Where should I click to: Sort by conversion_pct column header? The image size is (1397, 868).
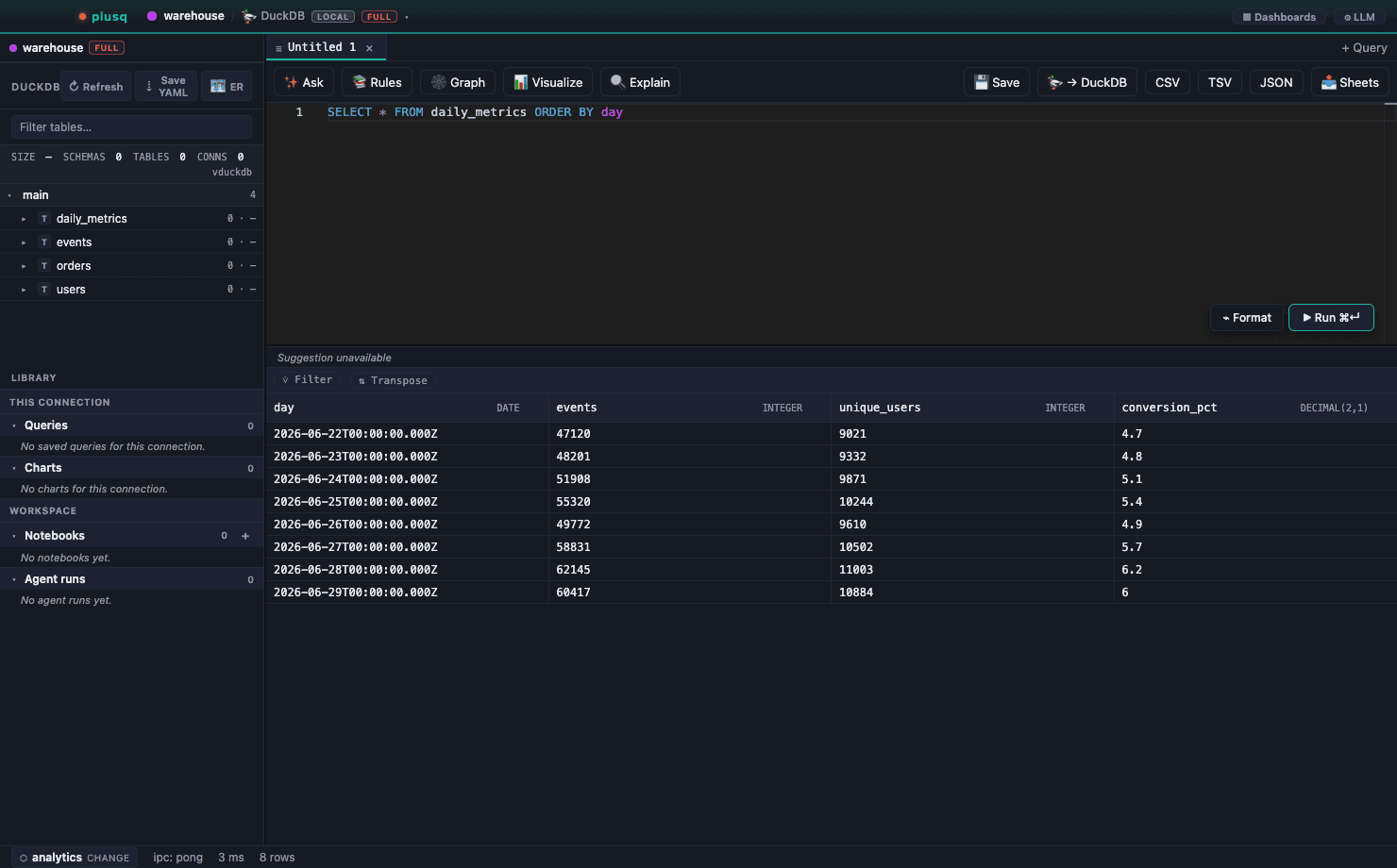pos(1255,408)
